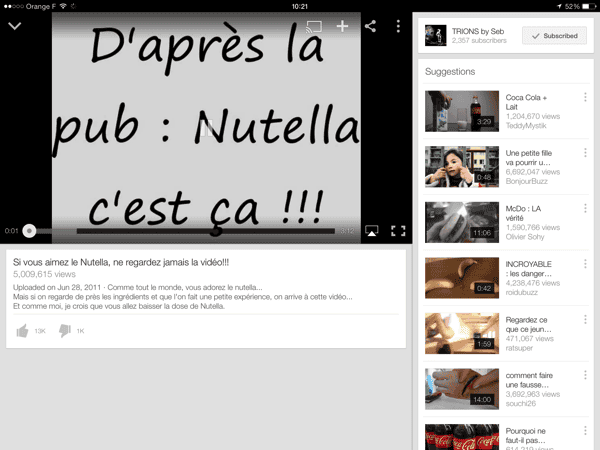Click the TeddyMystik channel name
Image resolution: width=600 pixels, height=450 pixels.
tap(526, 126)
